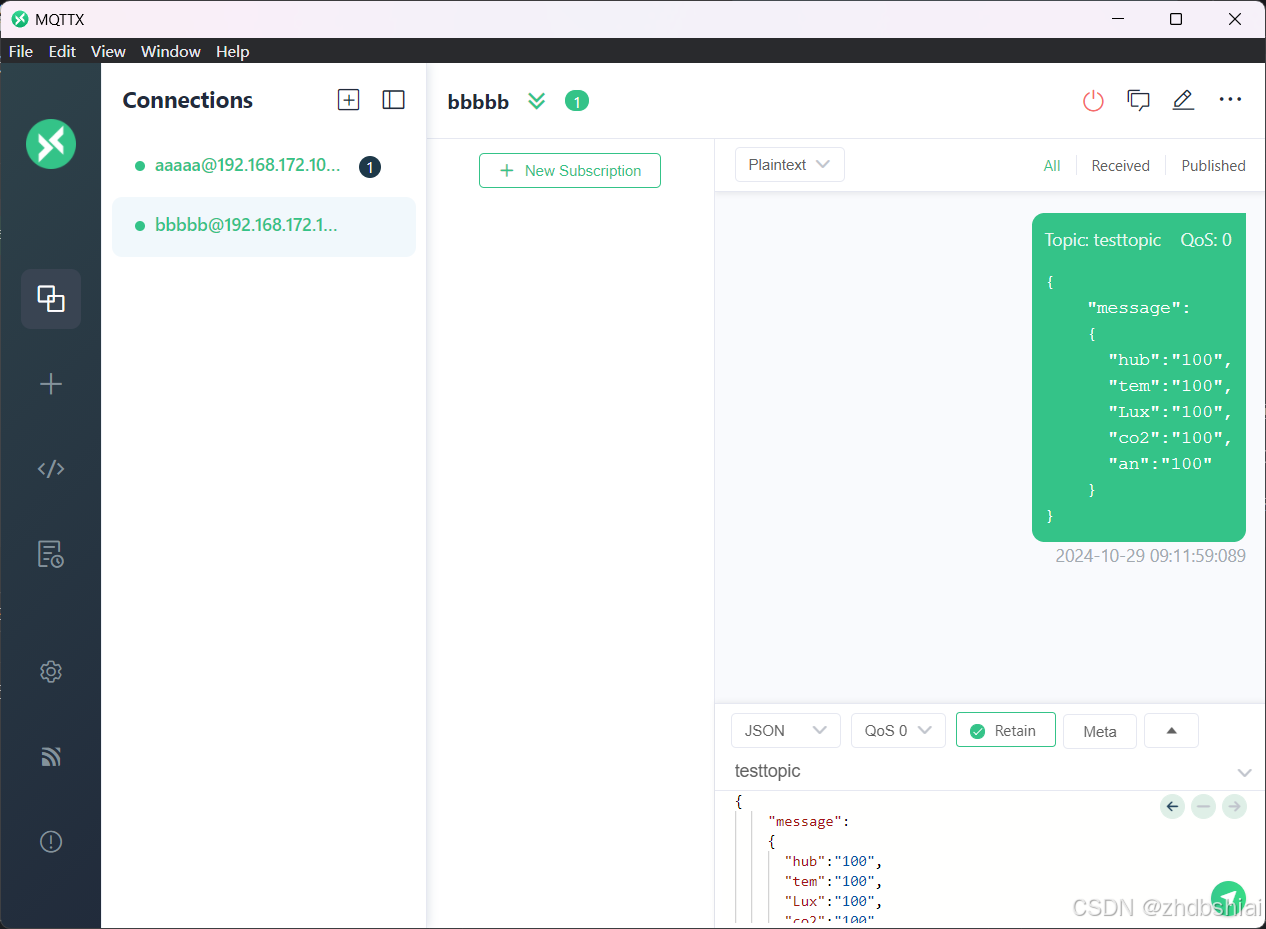Click "Topic: testtopic" in message bubble
1266x929 pixels.
pyautogui.click(x=1103, y=240)
